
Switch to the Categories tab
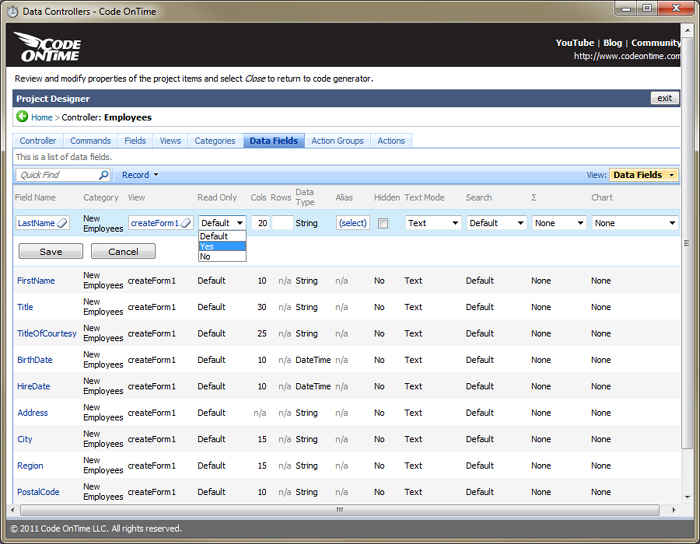[x=215, y=141]
